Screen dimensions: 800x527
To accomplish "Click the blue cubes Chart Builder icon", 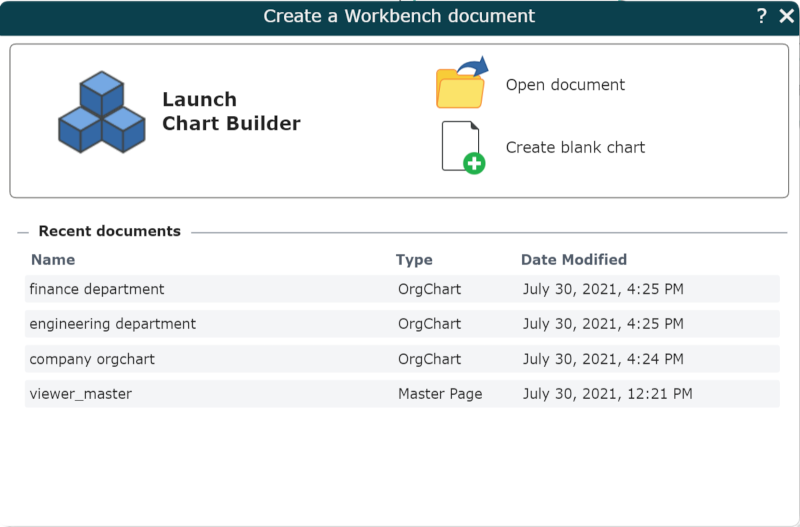I will 101,112.
